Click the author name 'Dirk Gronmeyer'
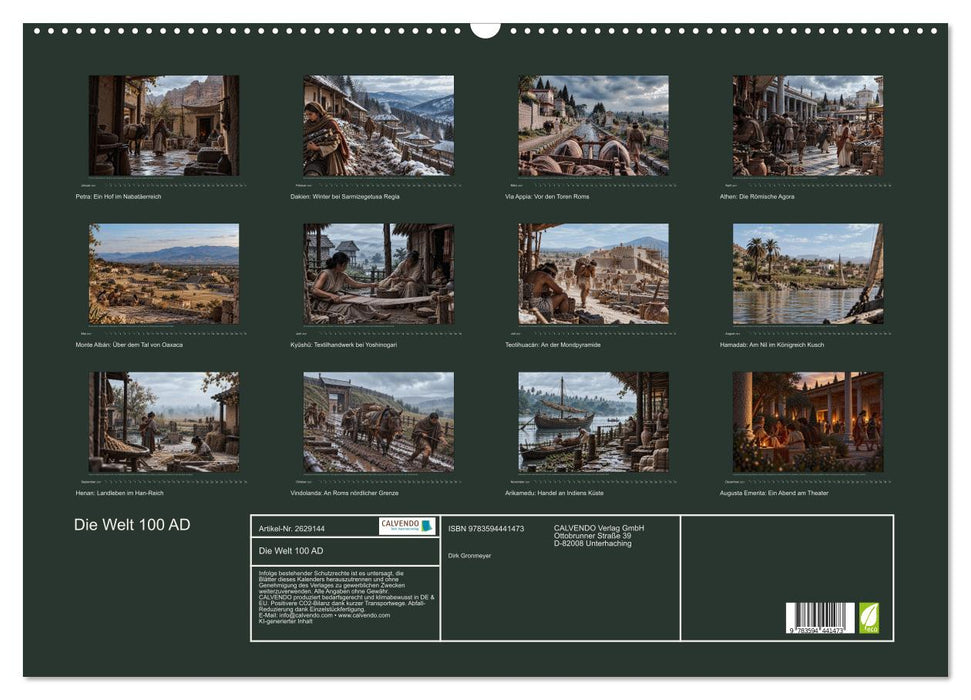 click(469, 556)
